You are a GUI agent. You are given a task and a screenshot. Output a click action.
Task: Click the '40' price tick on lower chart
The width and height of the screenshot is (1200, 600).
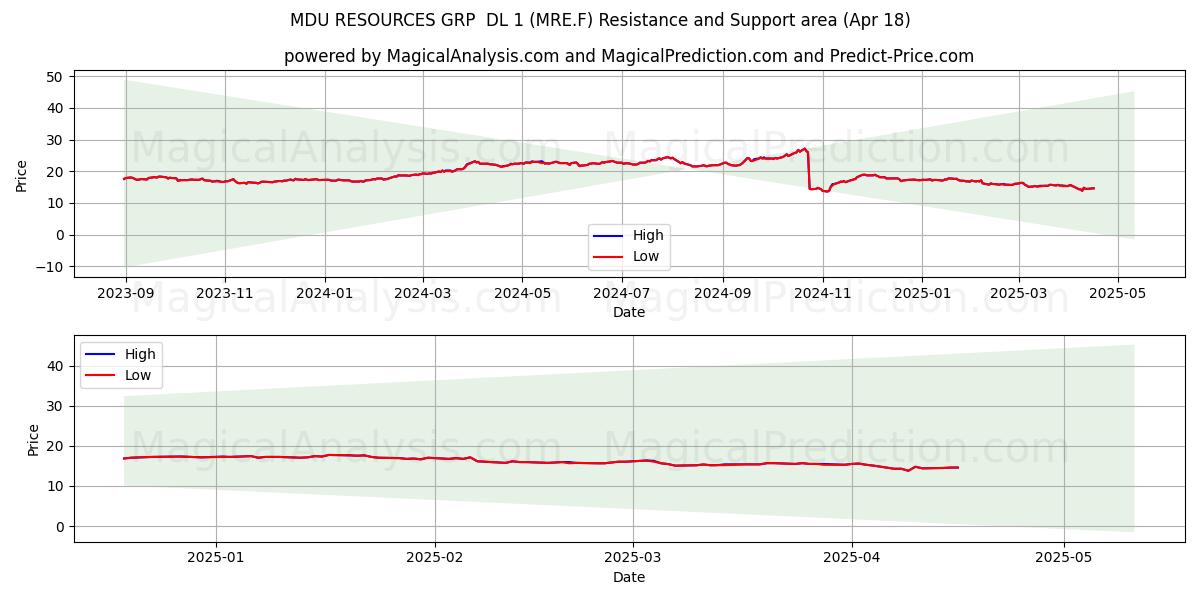tap(55, 367)
